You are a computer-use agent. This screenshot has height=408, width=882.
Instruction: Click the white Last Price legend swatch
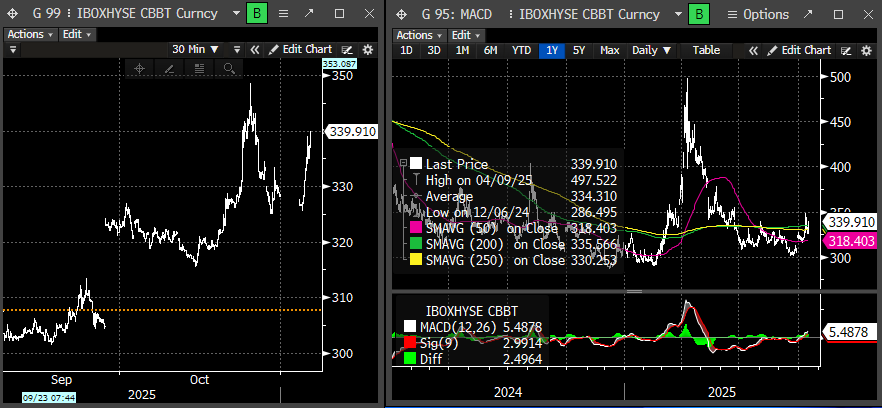coord(416,164)
